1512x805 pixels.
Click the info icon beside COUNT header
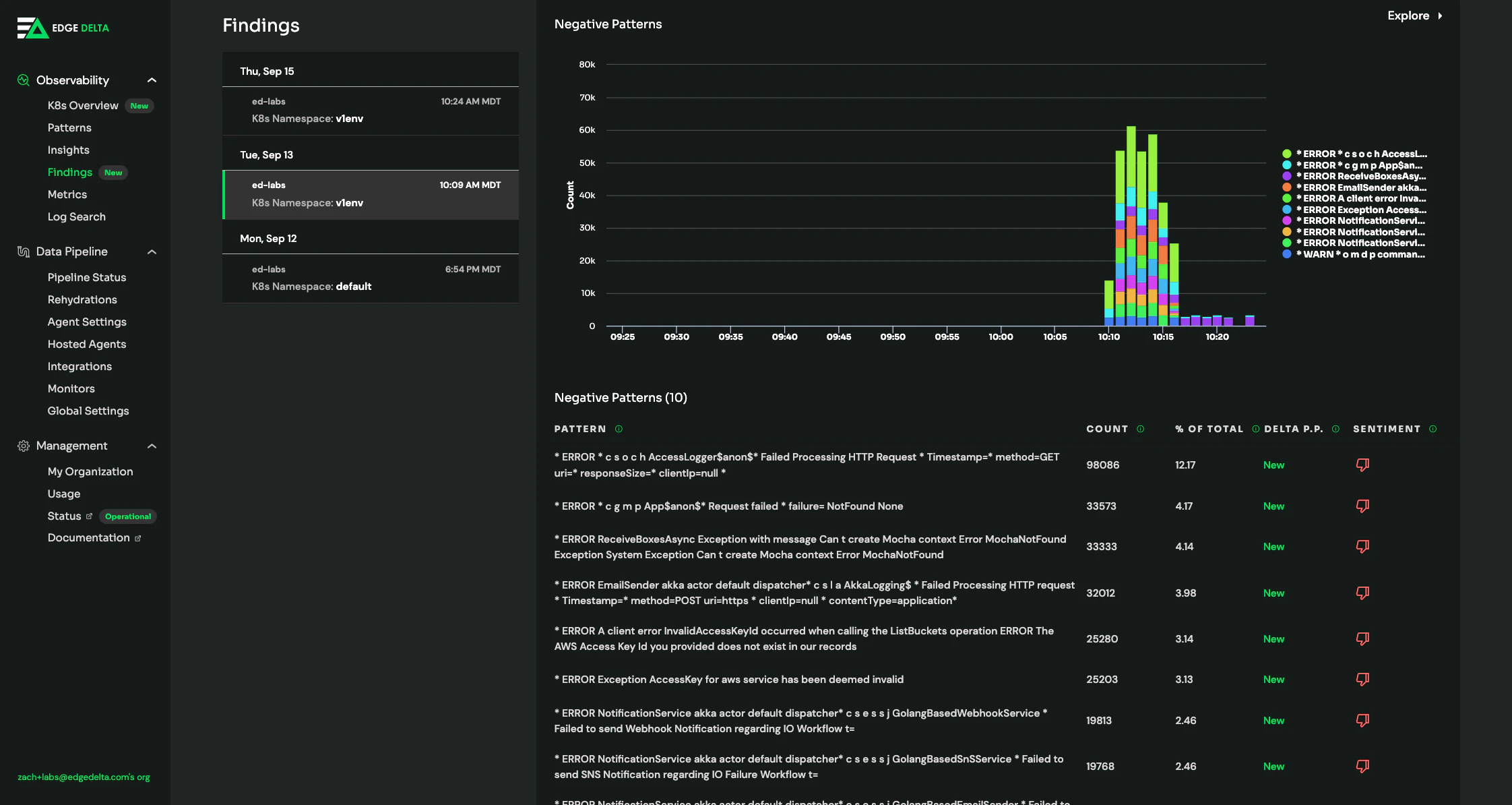click(1140, 428)
